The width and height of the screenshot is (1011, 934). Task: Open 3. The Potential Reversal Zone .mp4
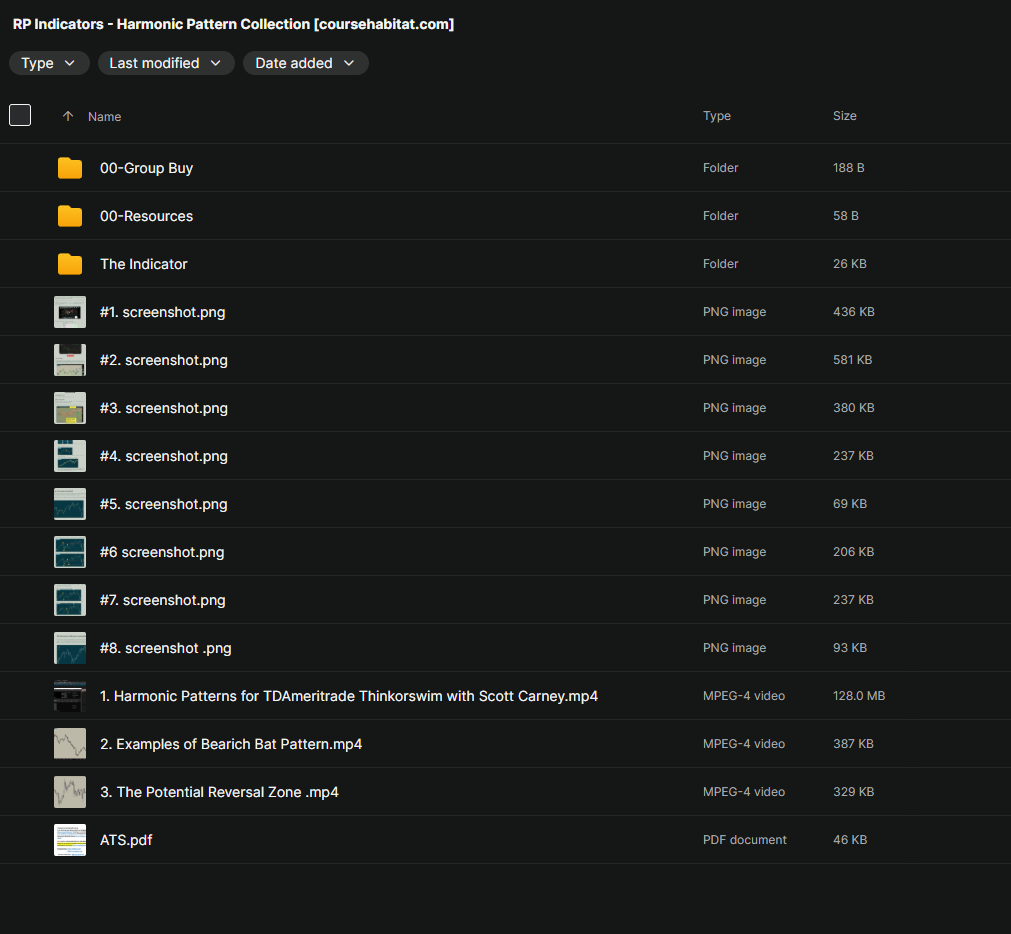tap(219, 792)
